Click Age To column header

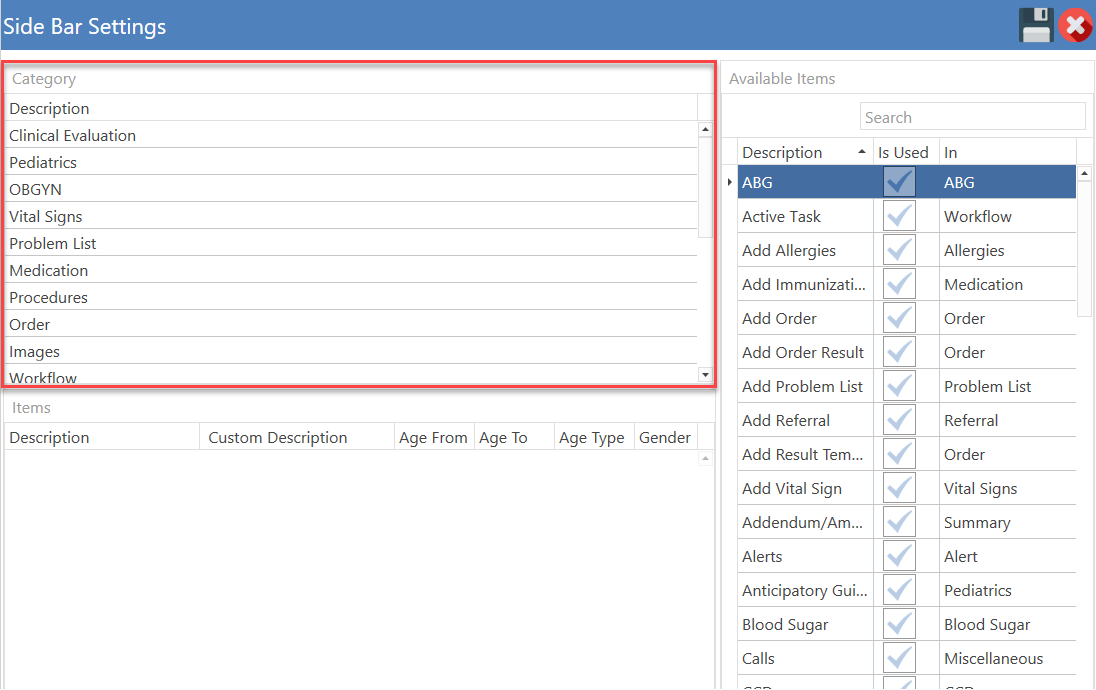click(x=514, y=437)
